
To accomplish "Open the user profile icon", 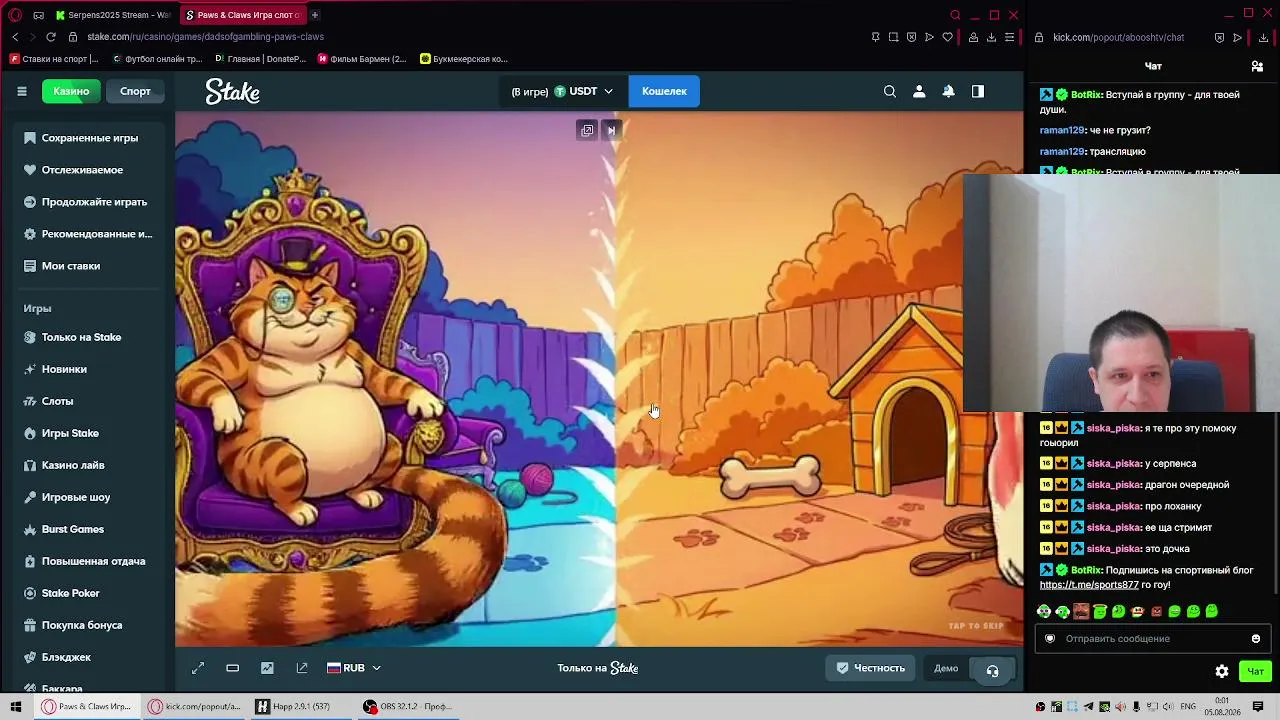I will coord(919,91).
